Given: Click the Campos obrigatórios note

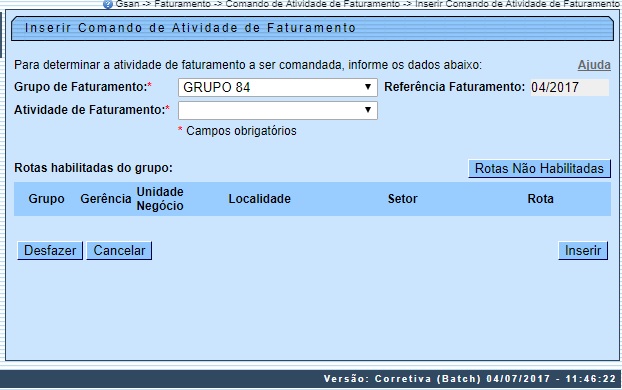Looking at the screenshot, I should pyautogui.click(x=237, y=131).
